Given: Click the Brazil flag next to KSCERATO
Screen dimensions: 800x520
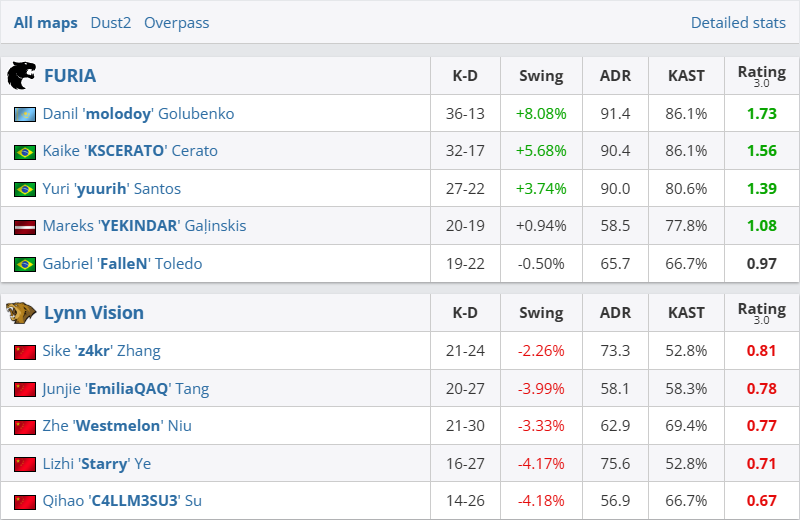Looking at the screenshot, I should (25, 152).
